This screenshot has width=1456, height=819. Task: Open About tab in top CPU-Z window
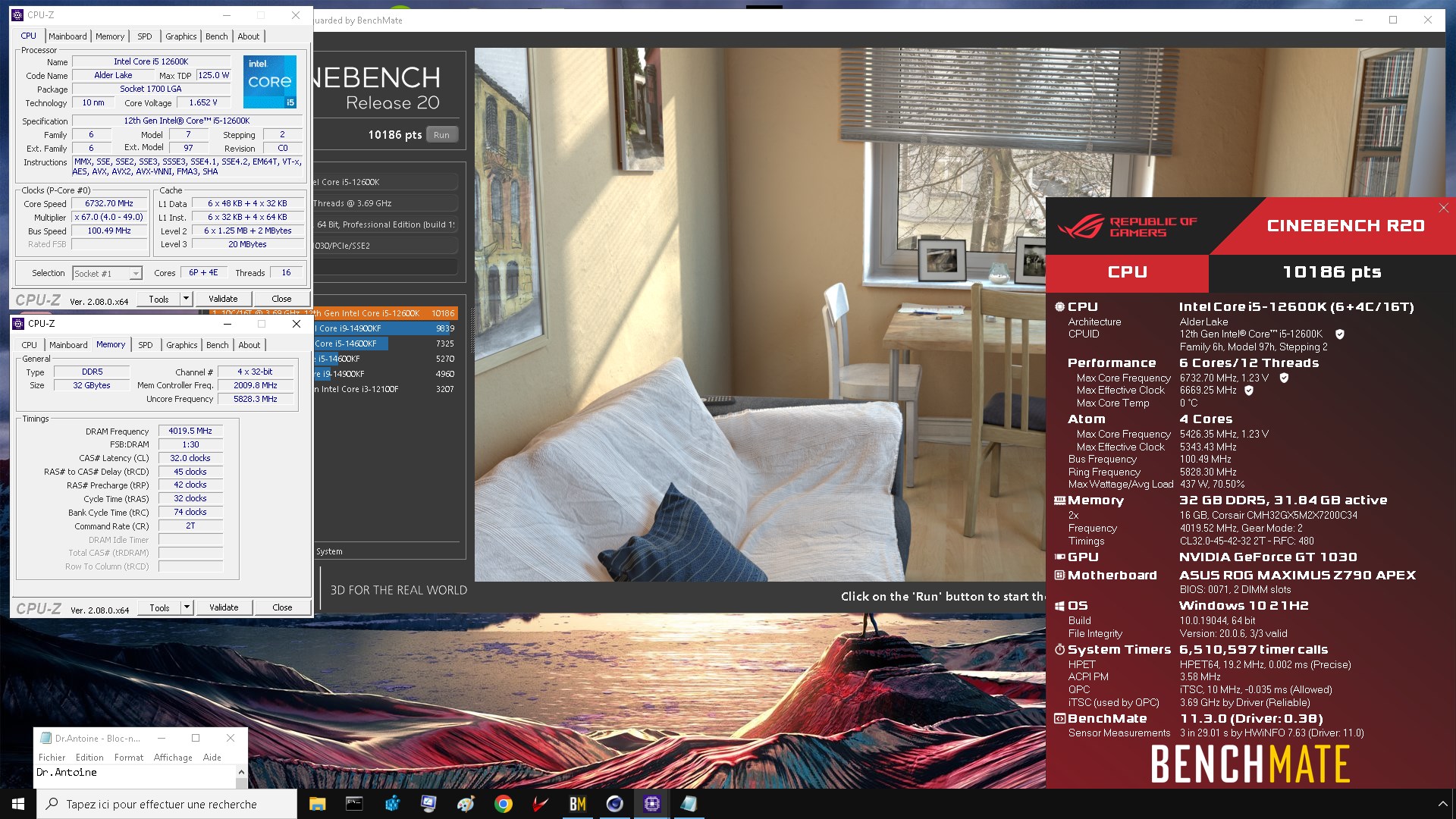pyautogui.click(x=249, y=36)
